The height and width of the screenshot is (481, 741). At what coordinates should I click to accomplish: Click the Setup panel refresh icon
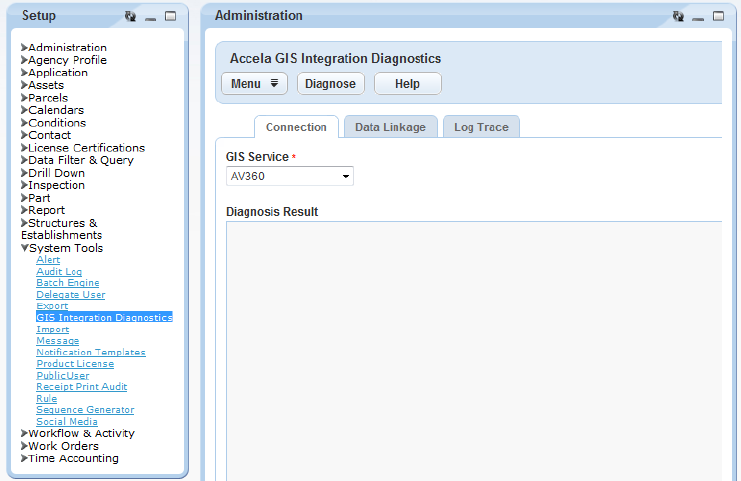coord(130,17)
